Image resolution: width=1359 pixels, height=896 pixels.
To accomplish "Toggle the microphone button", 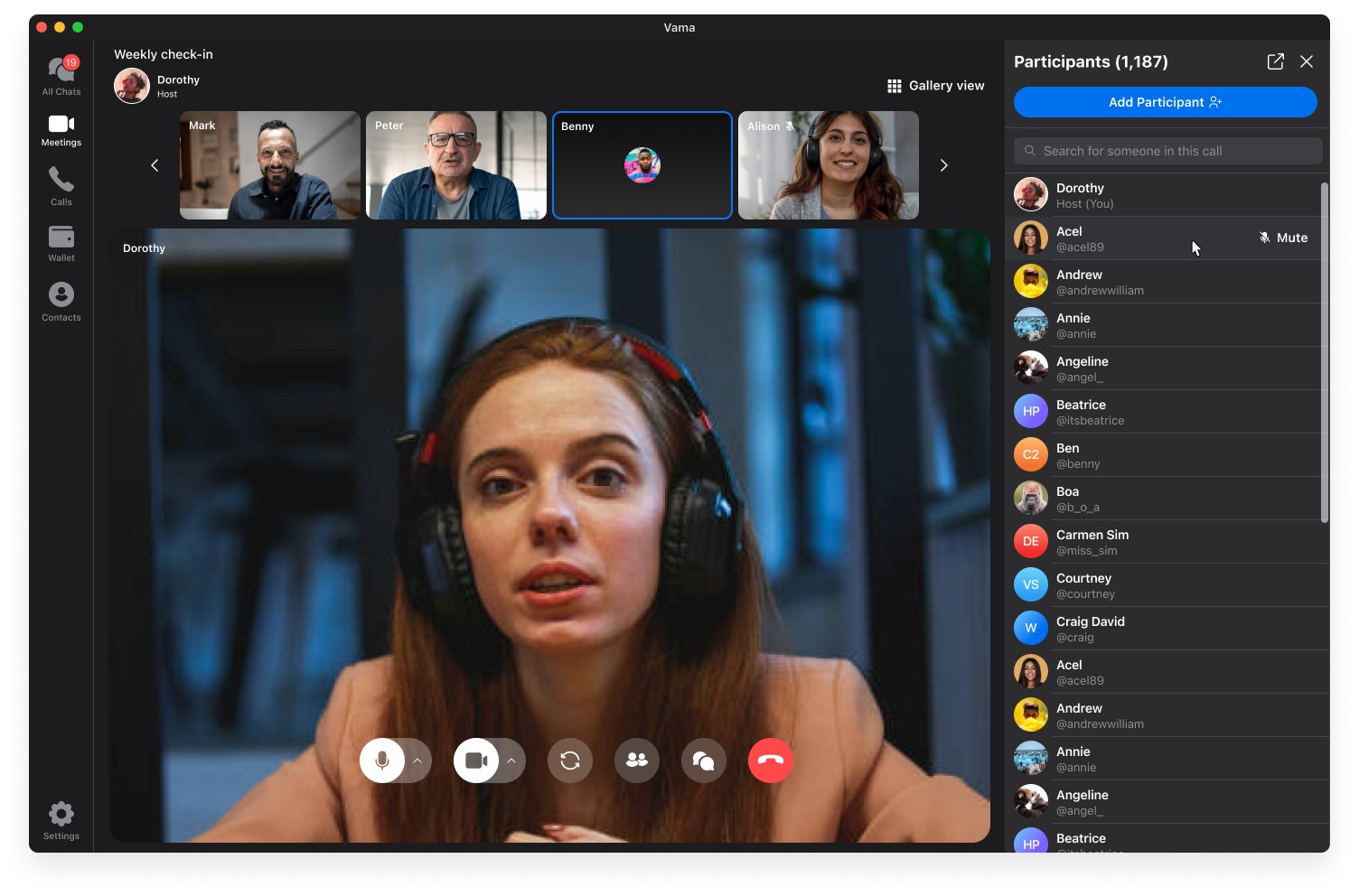I will pos(382,761).
